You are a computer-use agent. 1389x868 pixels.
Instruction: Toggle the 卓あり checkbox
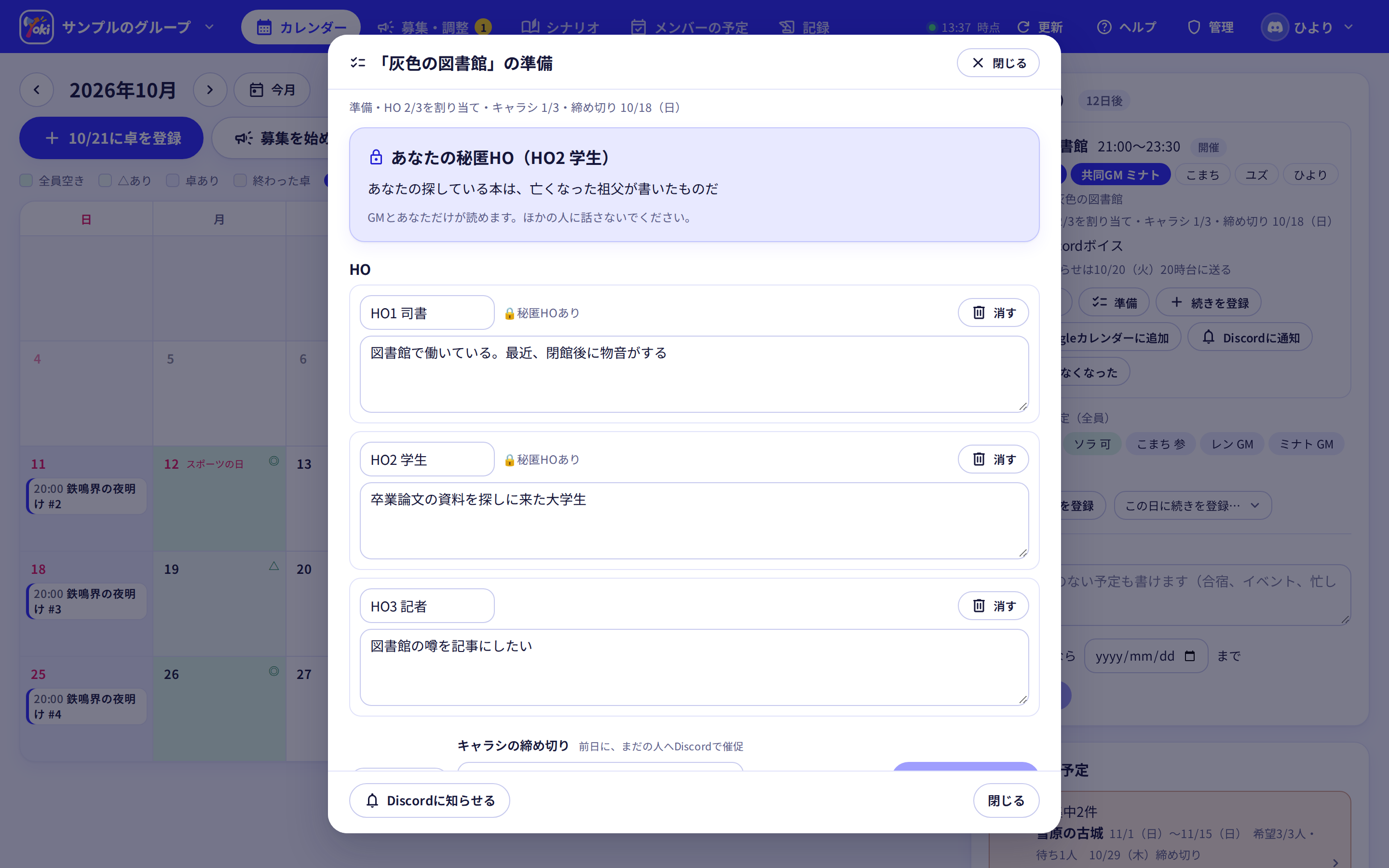[x=173, y=180]
